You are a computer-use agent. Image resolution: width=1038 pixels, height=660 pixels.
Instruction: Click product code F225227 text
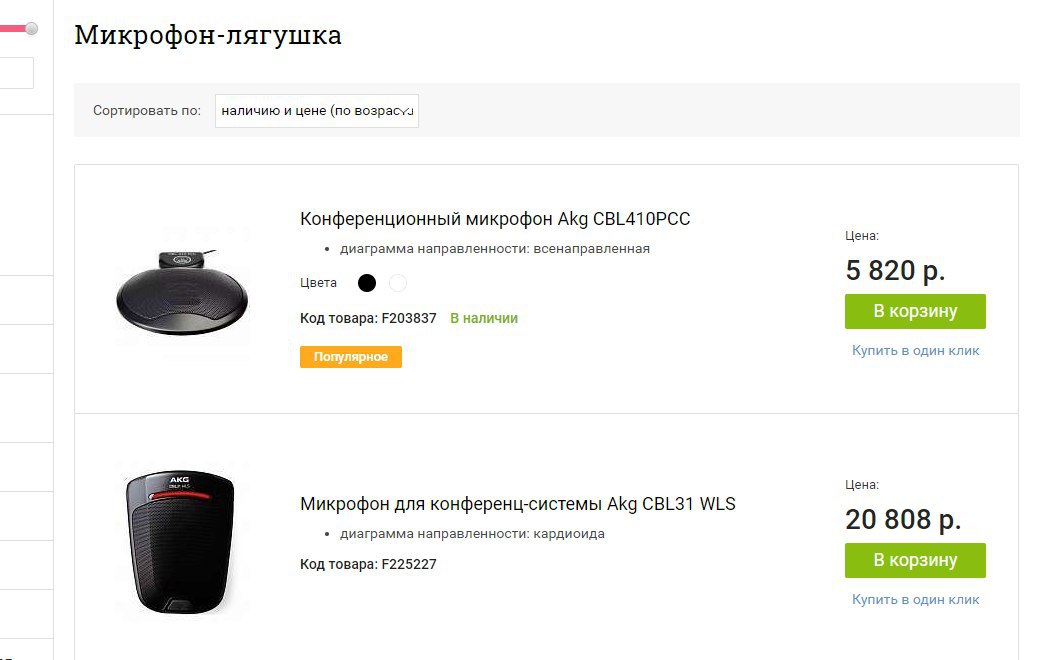point(368,565)
